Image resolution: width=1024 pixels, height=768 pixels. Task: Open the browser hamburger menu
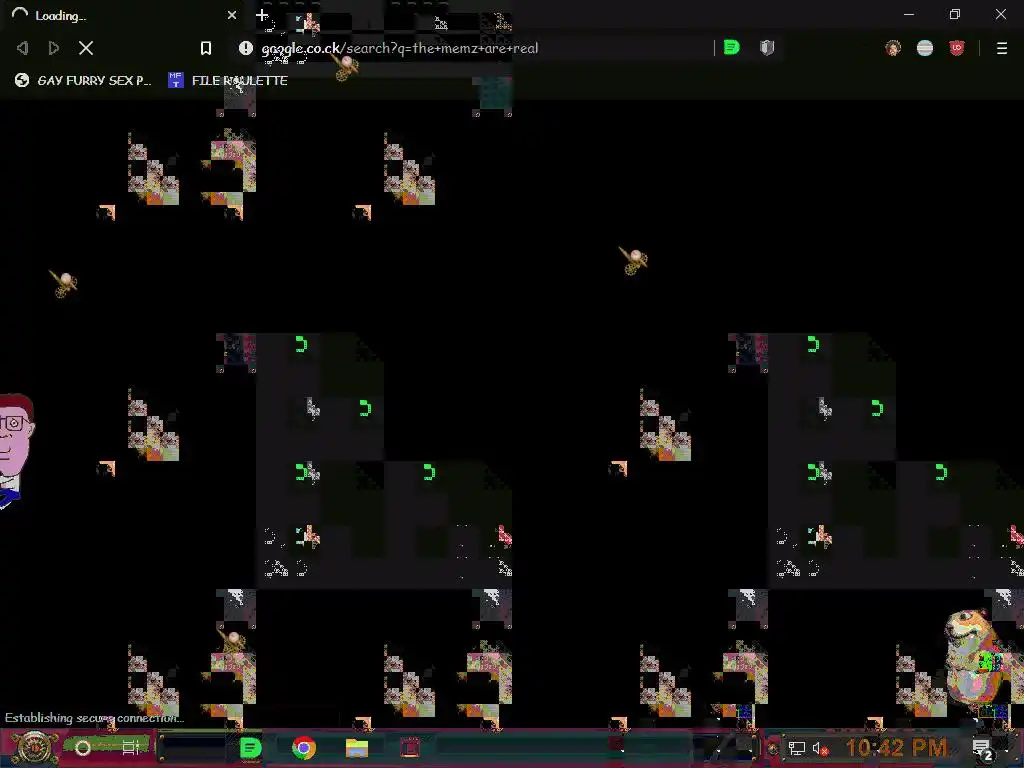pyautogui.click(x=1002, y=48)
